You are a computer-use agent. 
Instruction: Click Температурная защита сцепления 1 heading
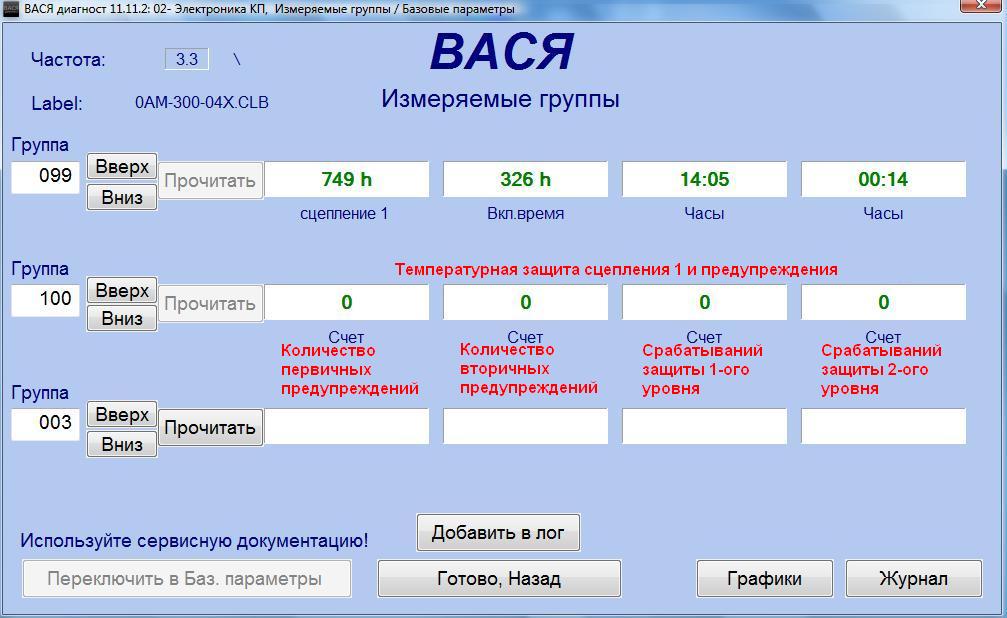[x=616, y=269]
